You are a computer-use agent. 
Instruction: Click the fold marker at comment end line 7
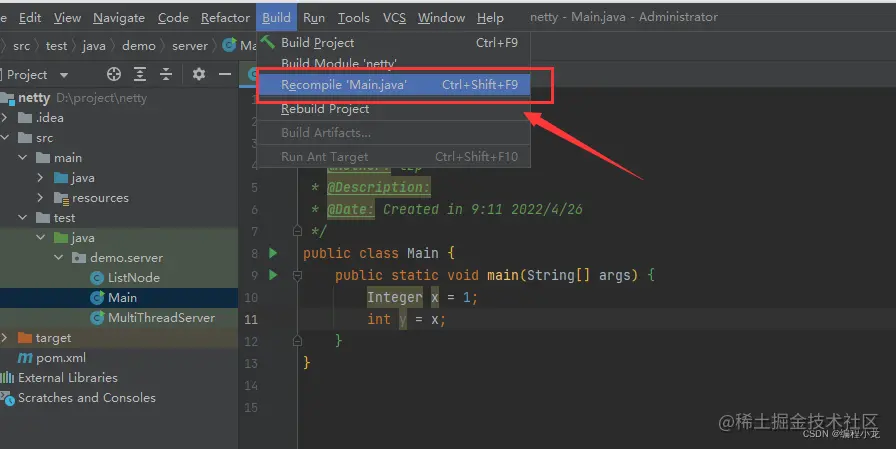tap(297, 231)
